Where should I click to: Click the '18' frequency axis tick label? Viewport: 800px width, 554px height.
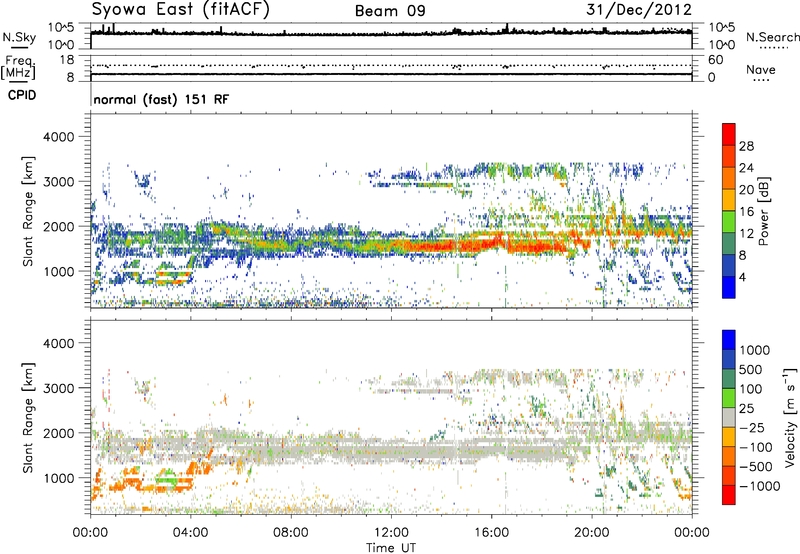[67, 60]
